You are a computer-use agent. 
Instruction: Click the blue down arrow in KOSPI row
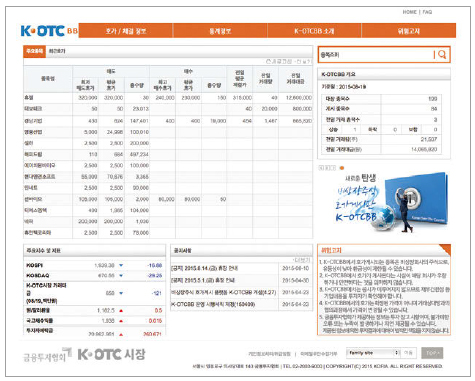(x=121, y=265)
